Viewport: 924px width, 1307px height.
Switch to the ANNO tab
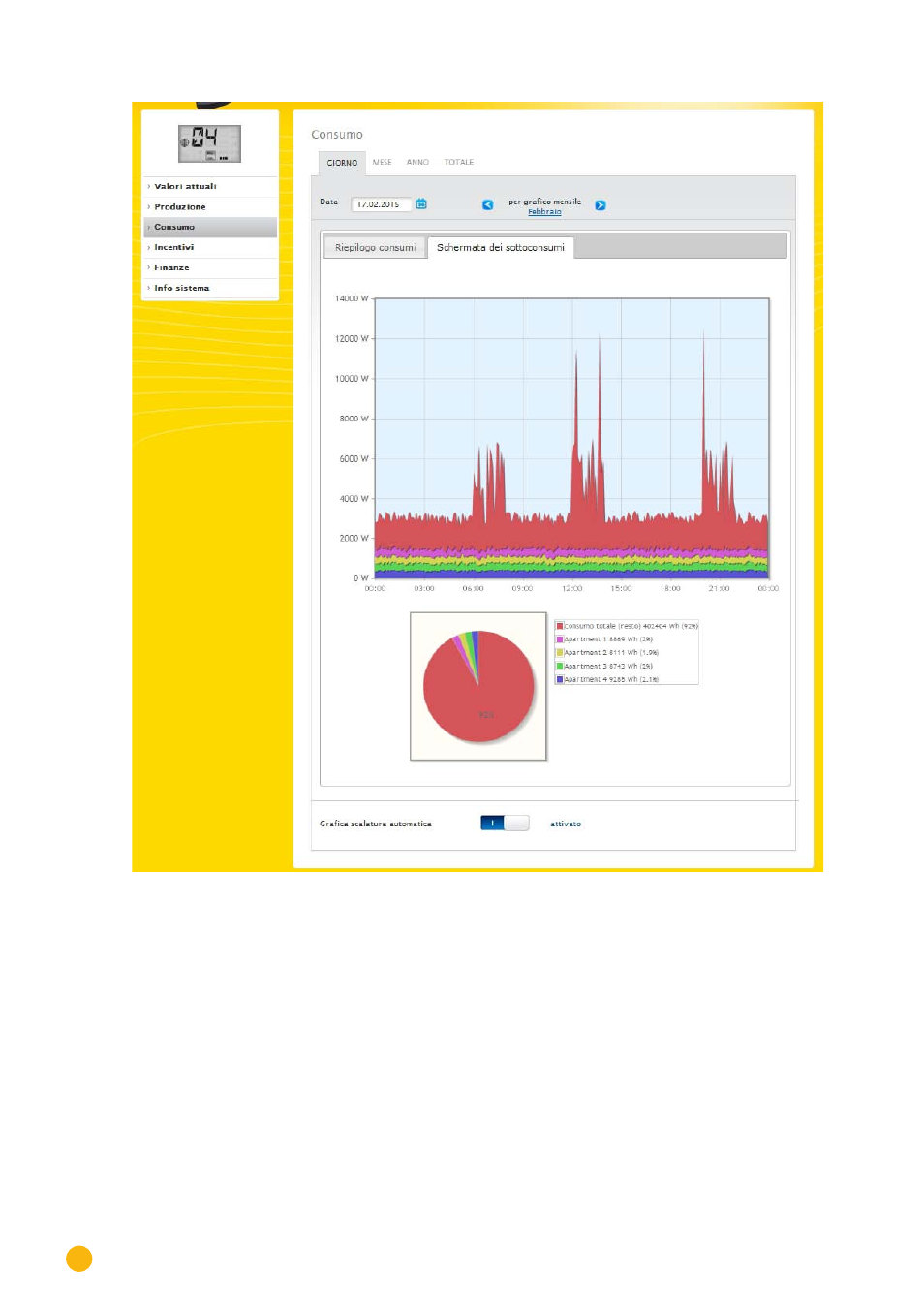click(x=417, y=162)
